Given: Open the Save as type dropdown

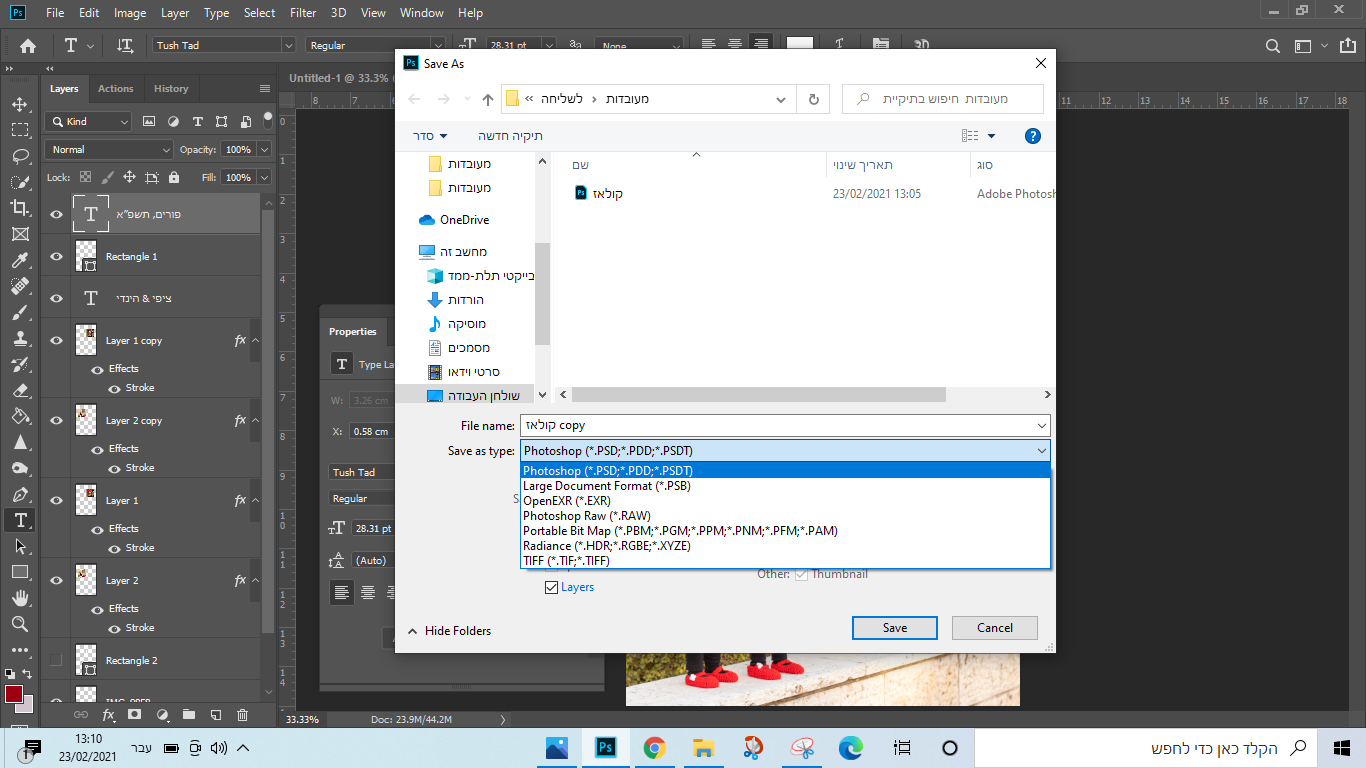Looking at the screenshot, I should coord(785,451).
